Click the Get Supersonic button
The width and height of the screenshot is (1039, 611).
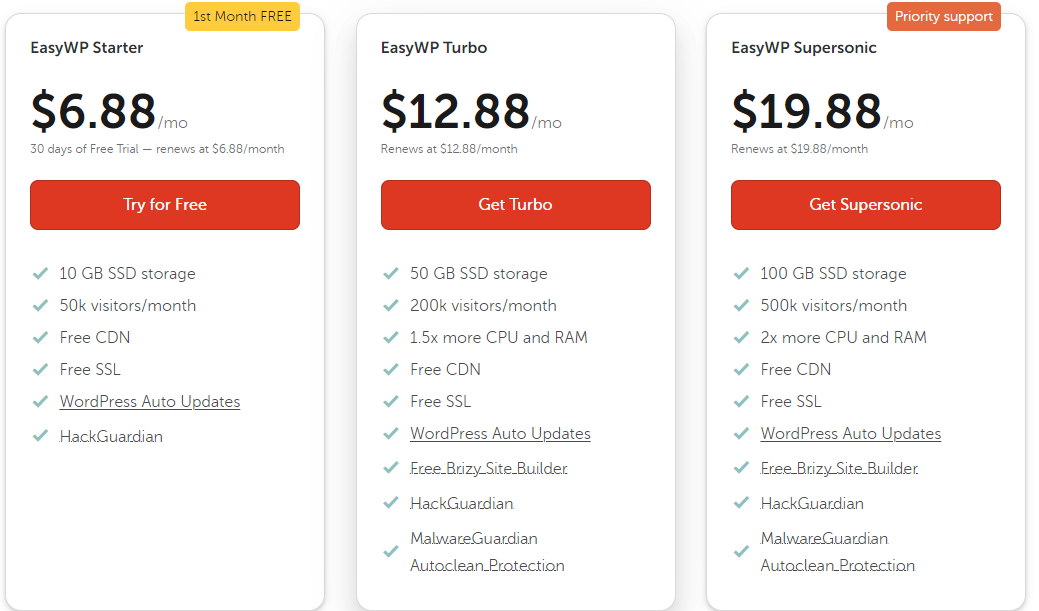pos(865,204)
